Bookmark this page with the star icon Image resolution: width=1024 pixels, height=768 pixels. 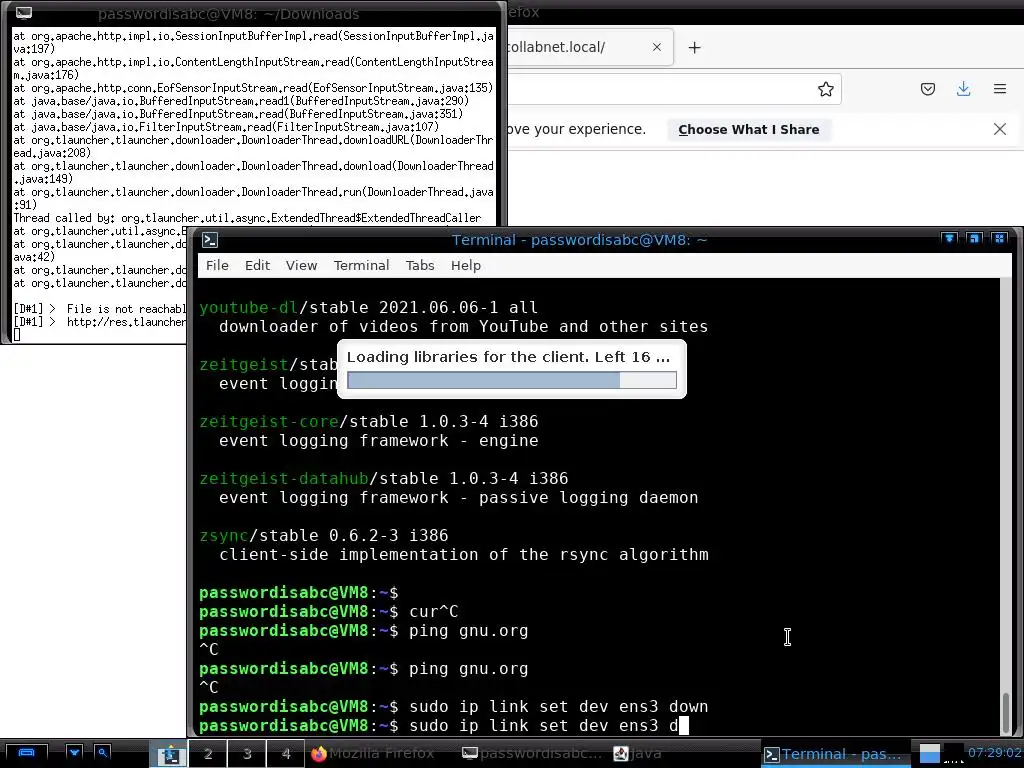click(825, 89)
